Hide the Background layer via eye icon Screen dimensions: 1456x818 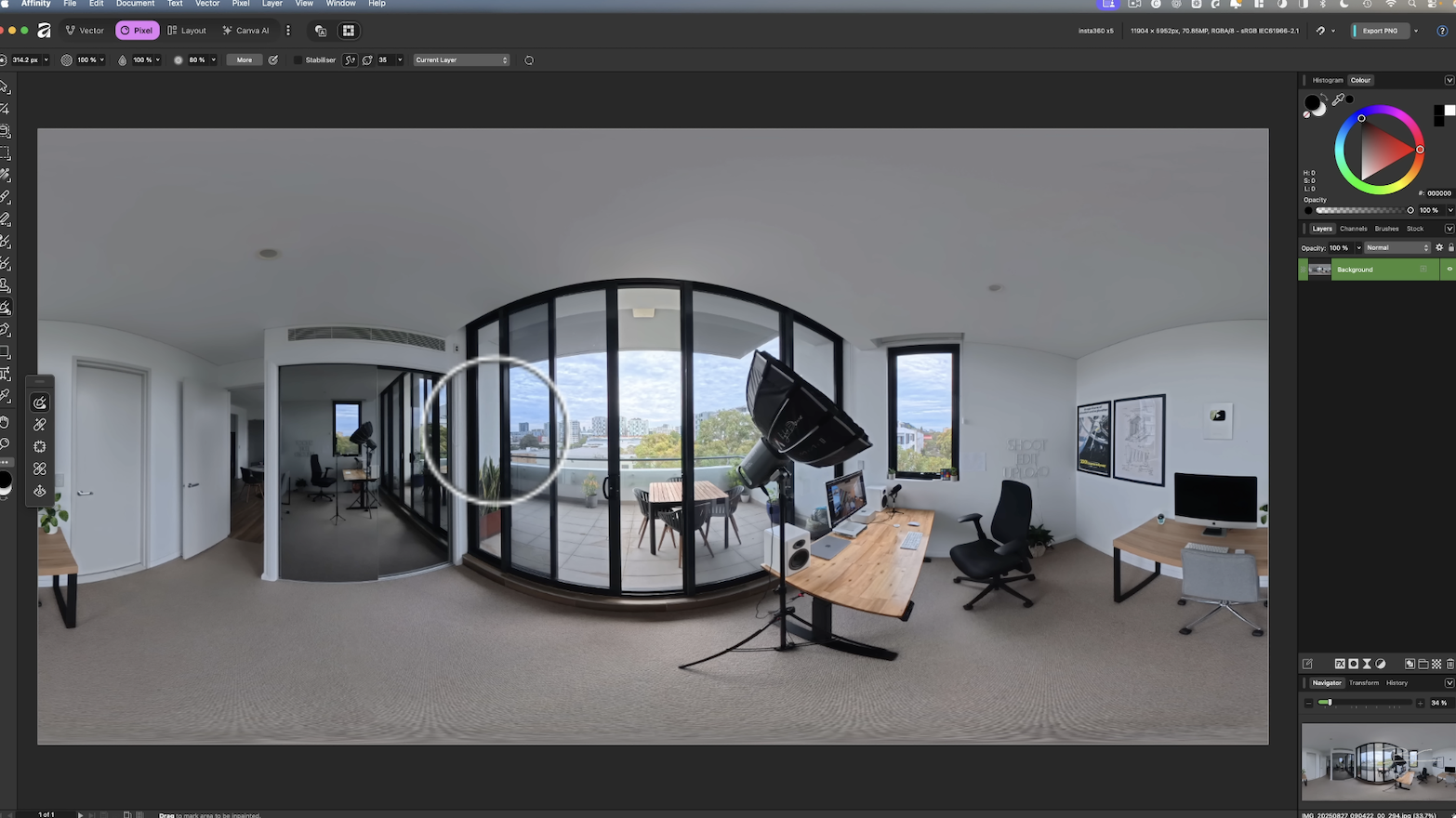click(x=1449, y=270)
